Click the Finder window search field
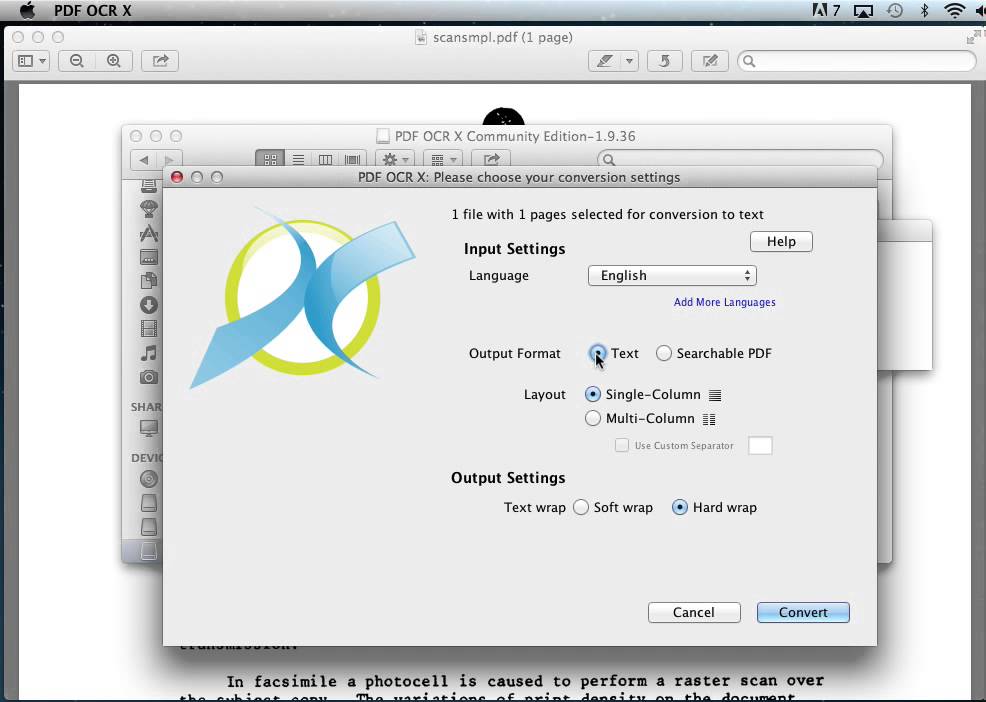This screenshot has width=986, height=702. 740,160
